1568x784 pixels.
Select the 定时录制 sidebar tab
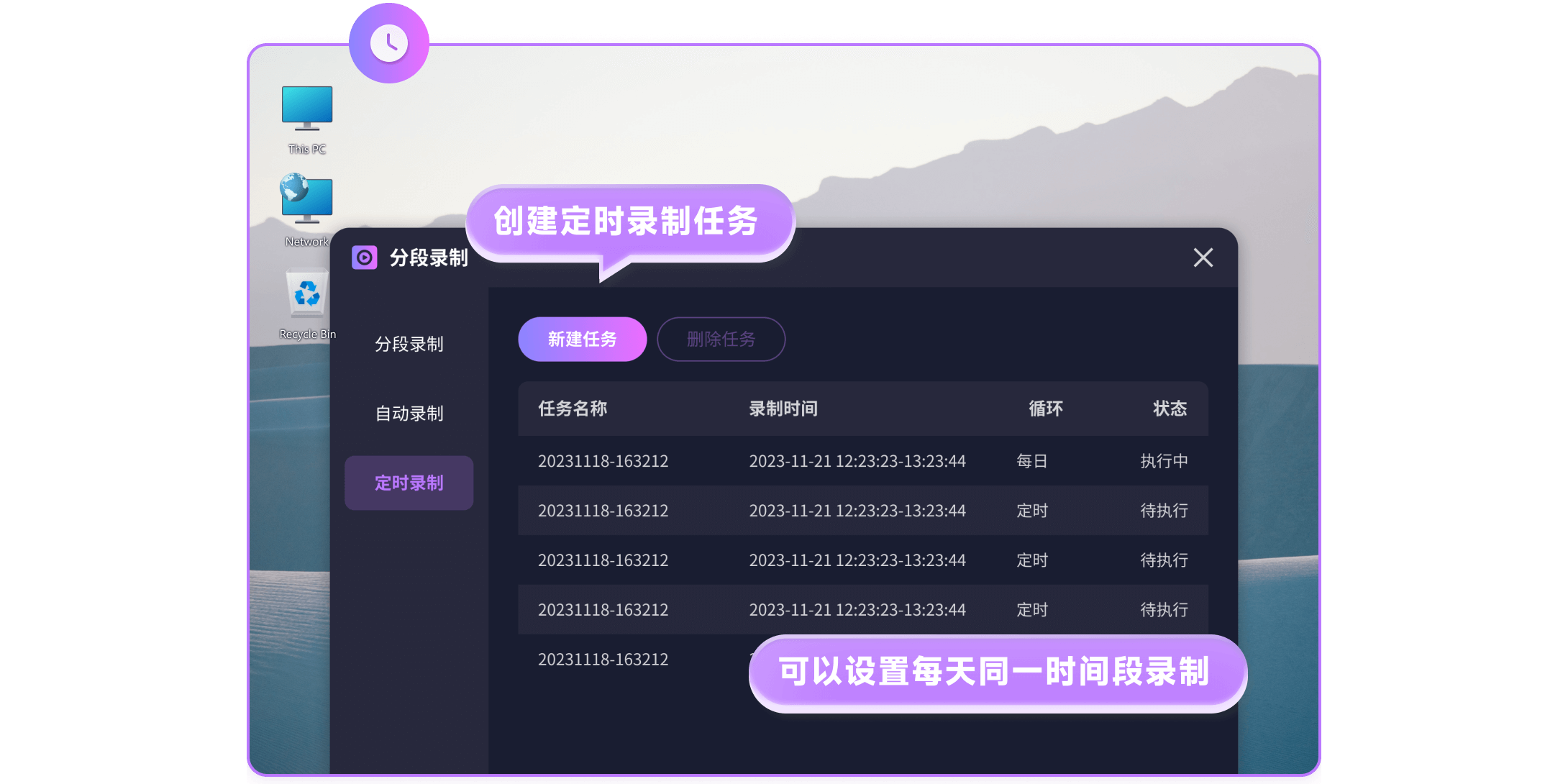[x=409, y=483]
